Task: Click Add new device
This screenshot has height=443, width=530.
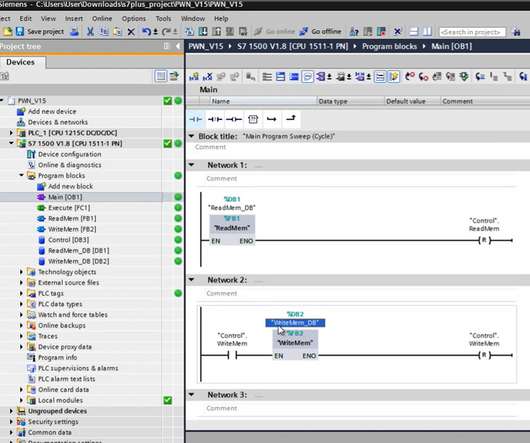Action: click(x=52, y=112)
